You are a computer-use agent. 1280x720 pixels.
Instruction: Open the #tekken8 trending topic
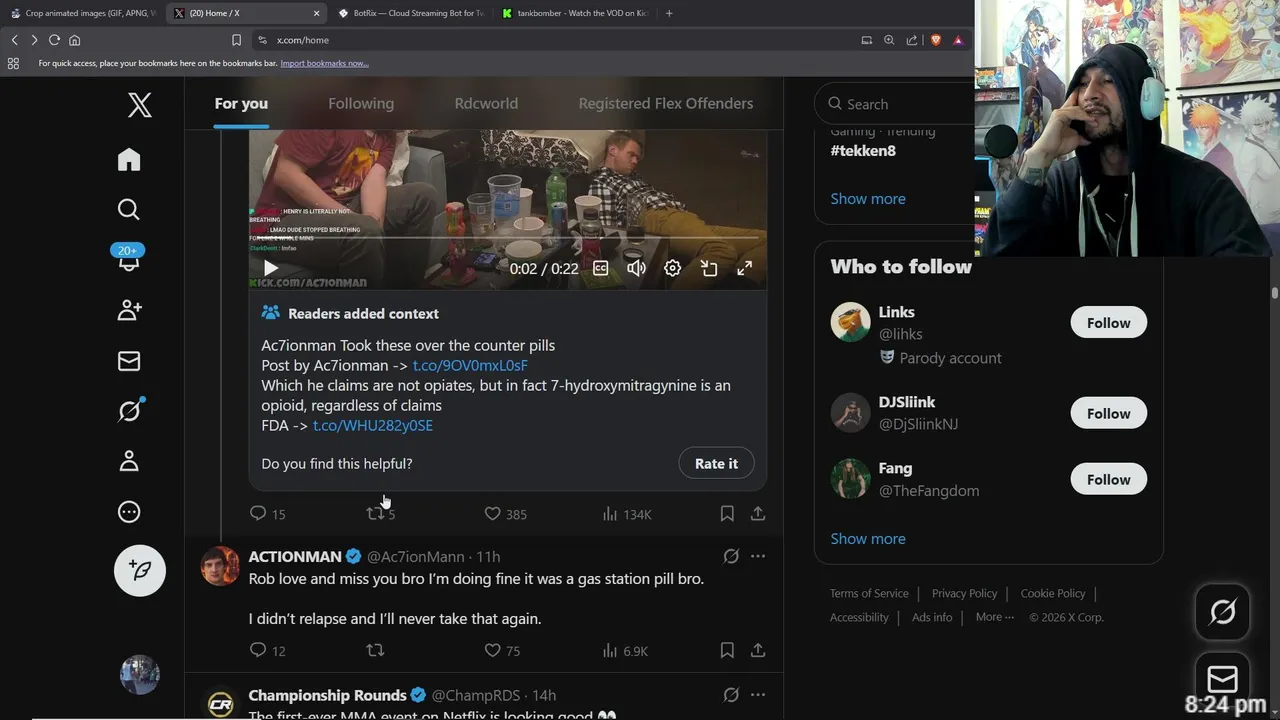pos(863,151)
